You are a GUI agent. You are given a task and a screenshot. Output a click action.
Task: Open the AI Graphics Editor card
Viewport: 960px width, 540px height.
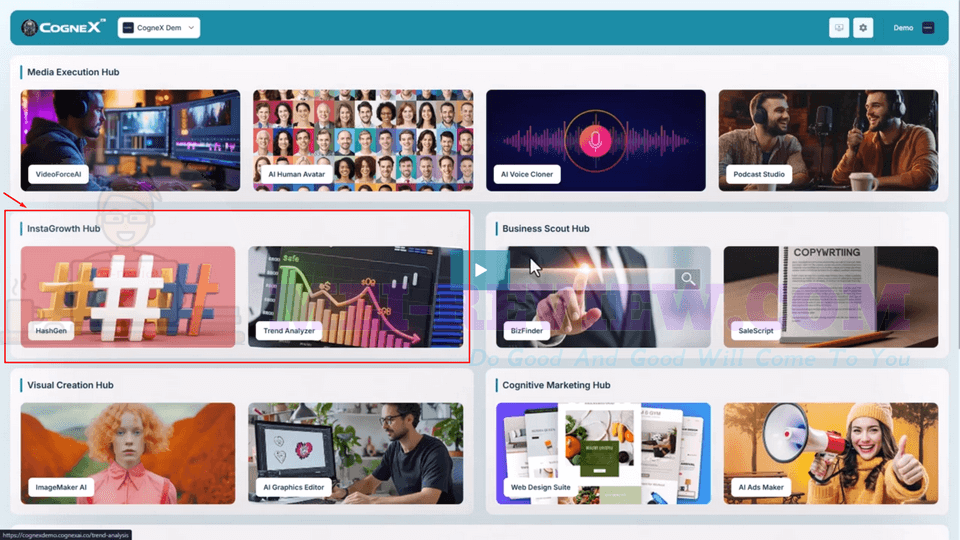[356, 454]
